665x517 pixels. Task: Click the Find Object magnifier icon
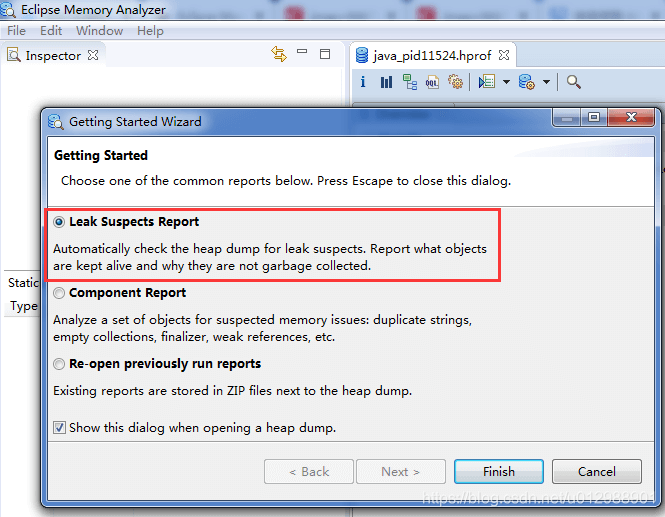573,81
